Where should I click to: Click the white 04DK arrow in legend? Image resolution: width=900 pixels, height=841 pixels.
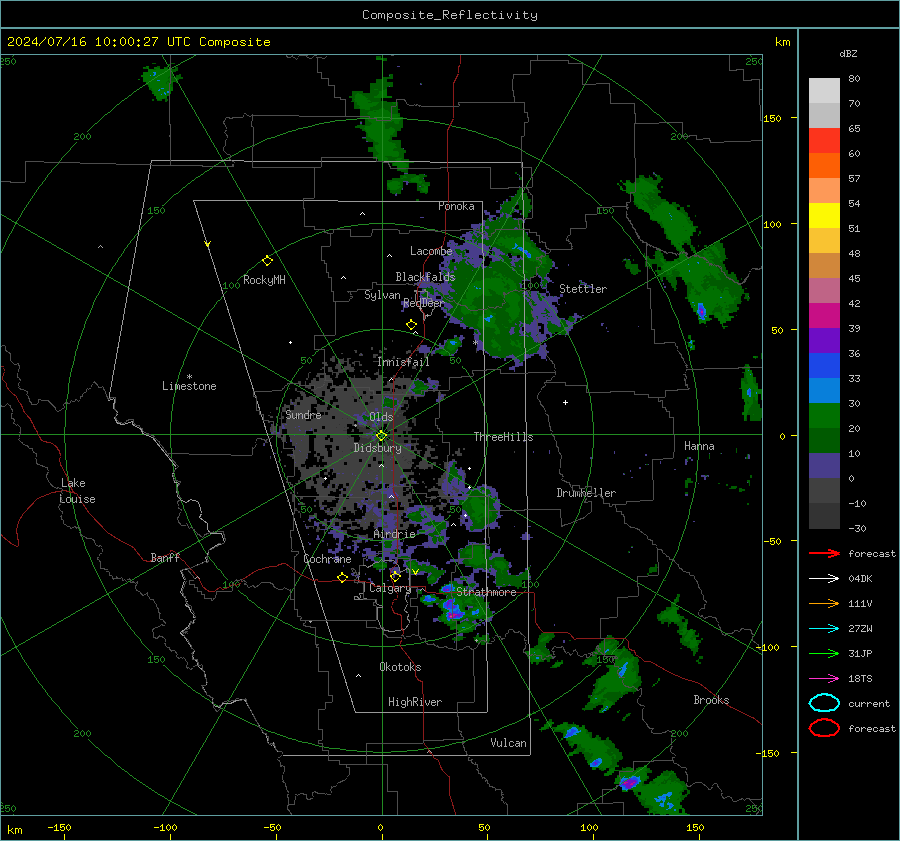pos(824,578)
